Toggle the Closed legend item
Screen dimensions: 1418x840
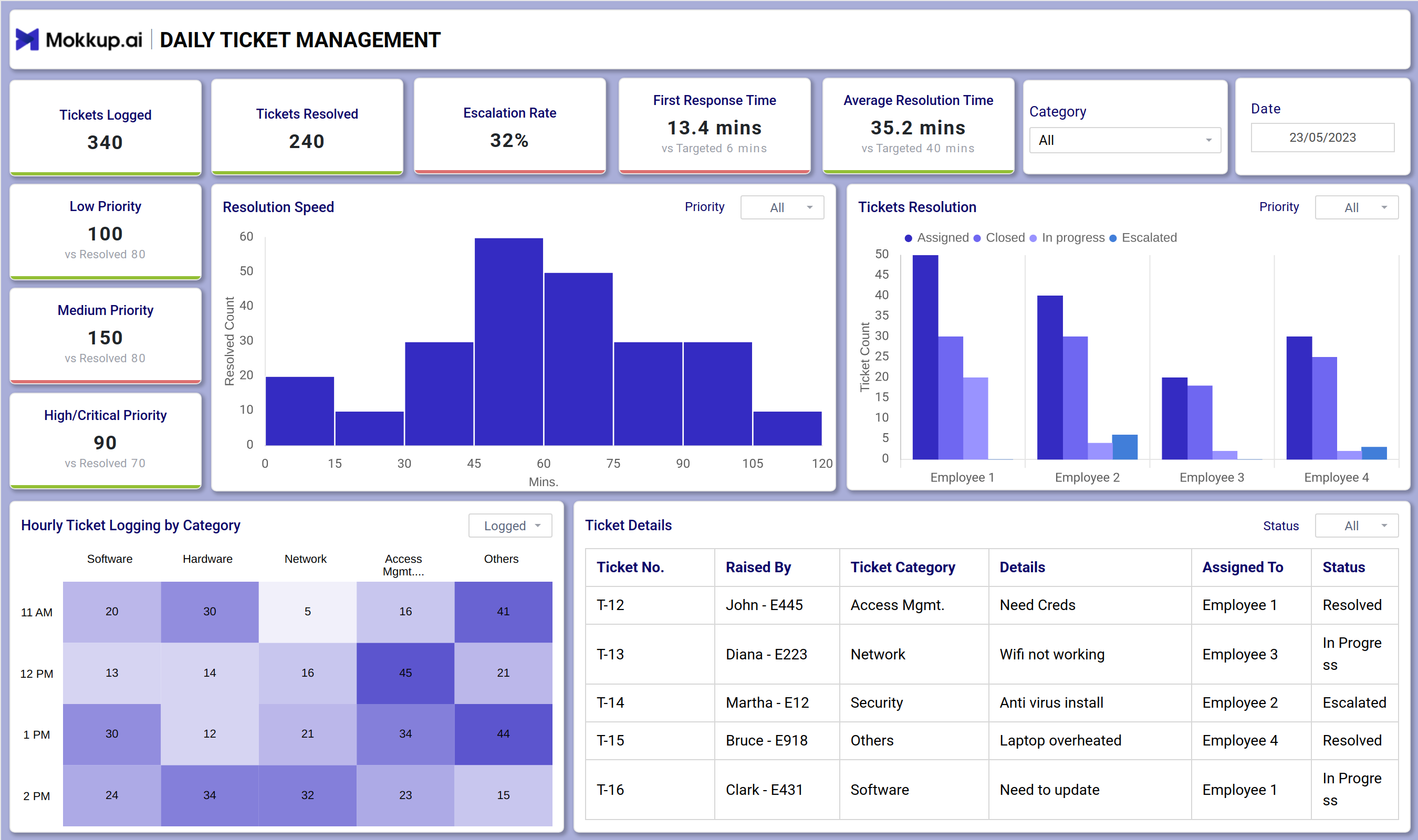pyautogui.click(x=999, y=238)
